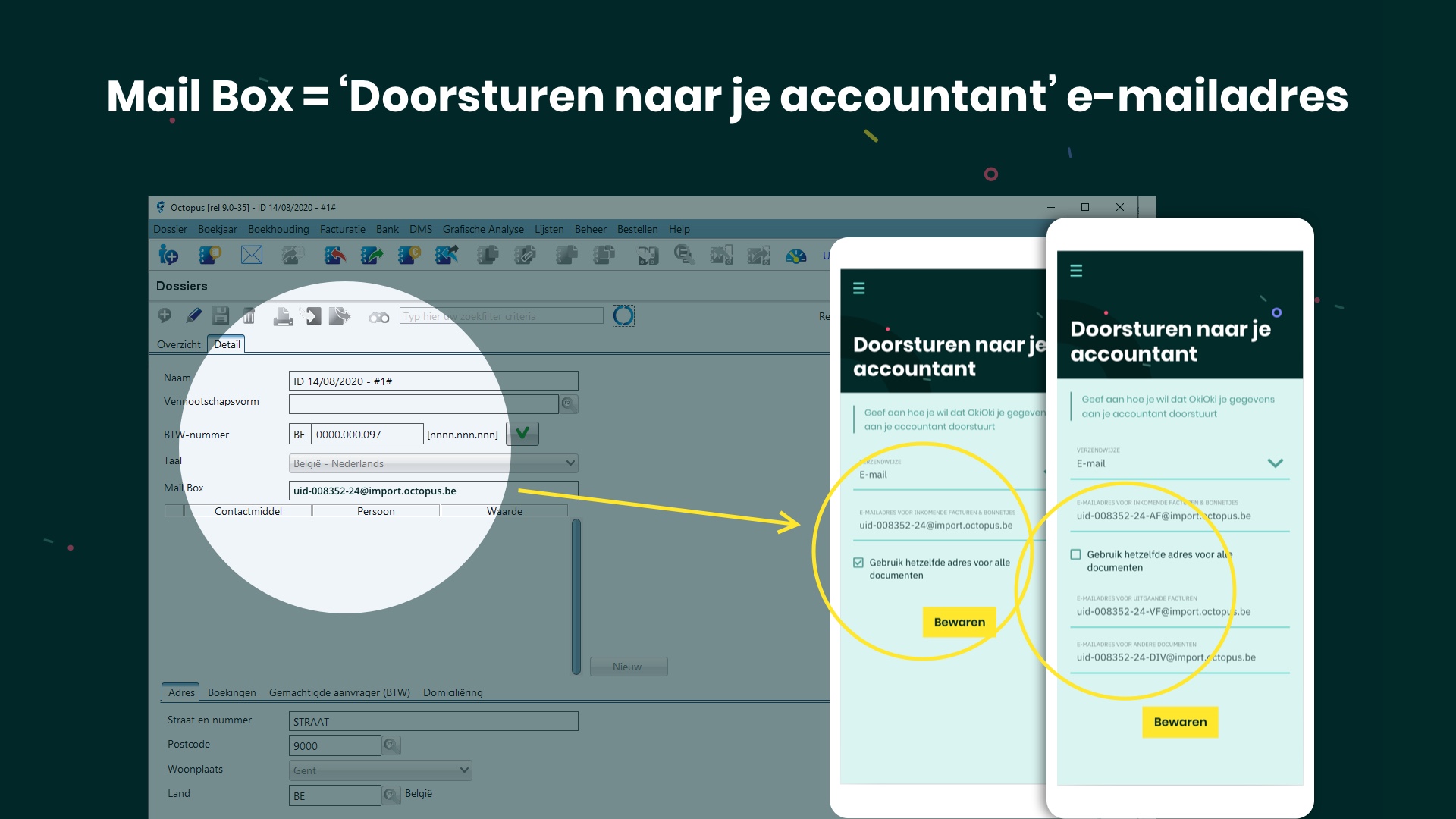Switch to the Overzicht tab

pyautogui.click(x=179, y=344)
